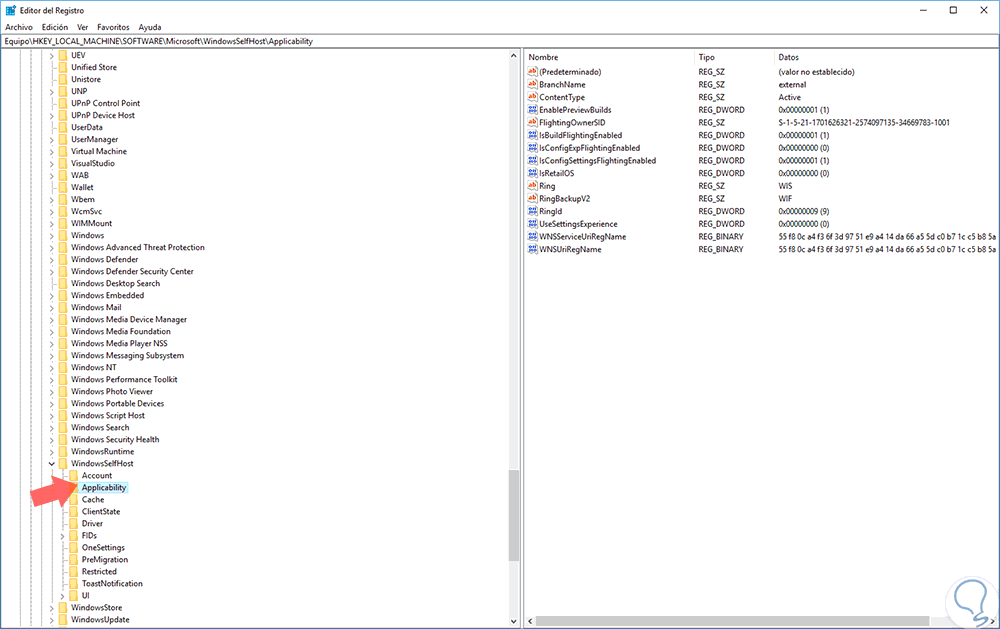Click the DWORD icon of IsBuildFlightingEnabled
The image size is (1000, 629).
pyautogui.click(x=533, y=135)
